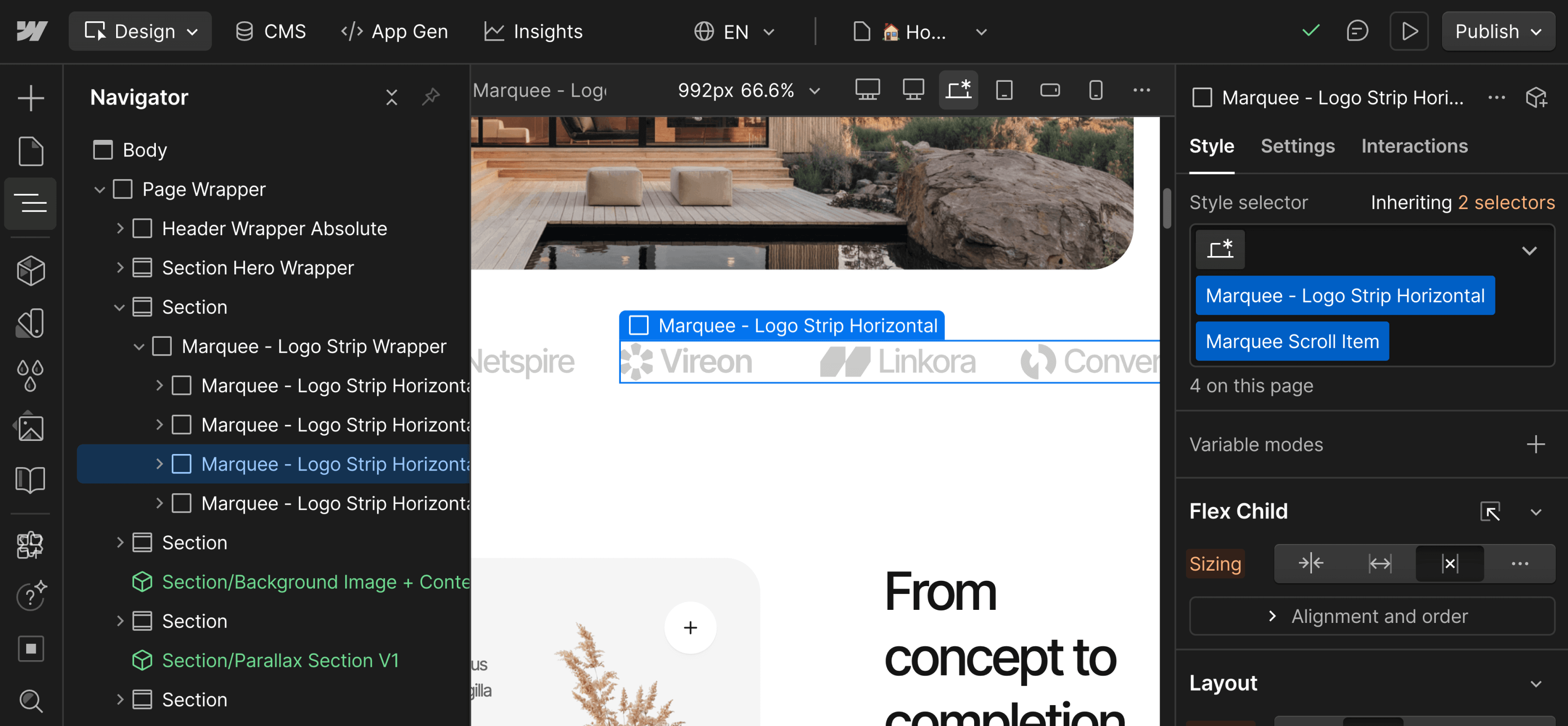Select the Marquee Scroll Item selector tag
This screenshot has height=726, width=1568.
[x=1292, y=341]
